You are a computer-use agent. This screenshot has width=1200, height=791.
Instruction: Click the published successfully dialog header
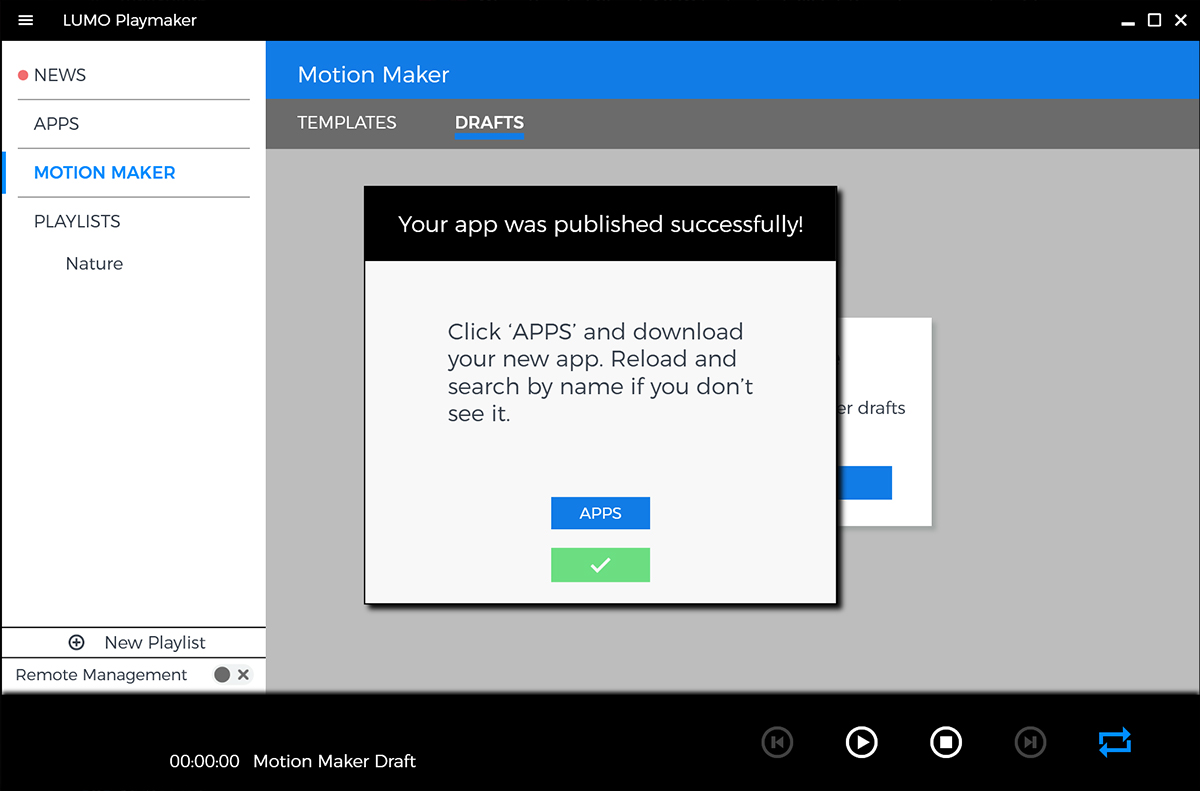pyautogui.click(x=600, y=224)
